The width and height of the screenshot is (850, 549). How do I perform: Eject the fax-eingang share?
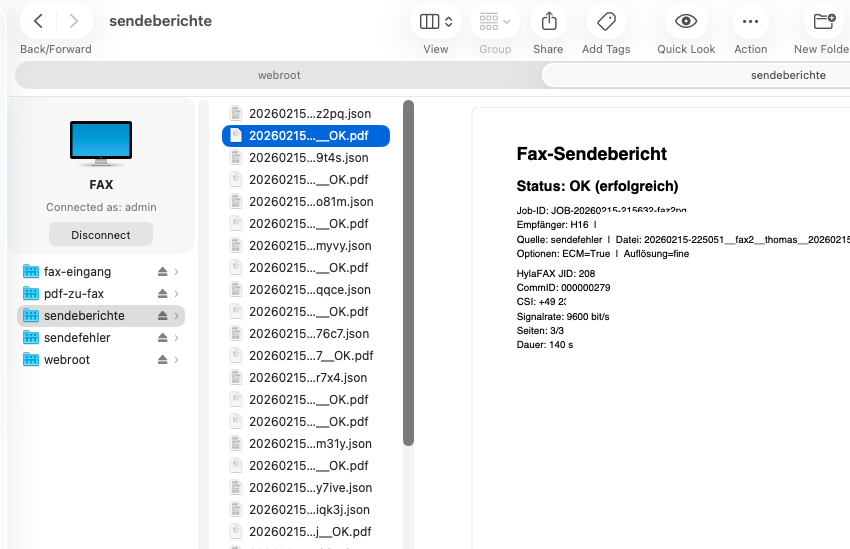(162, 272)
